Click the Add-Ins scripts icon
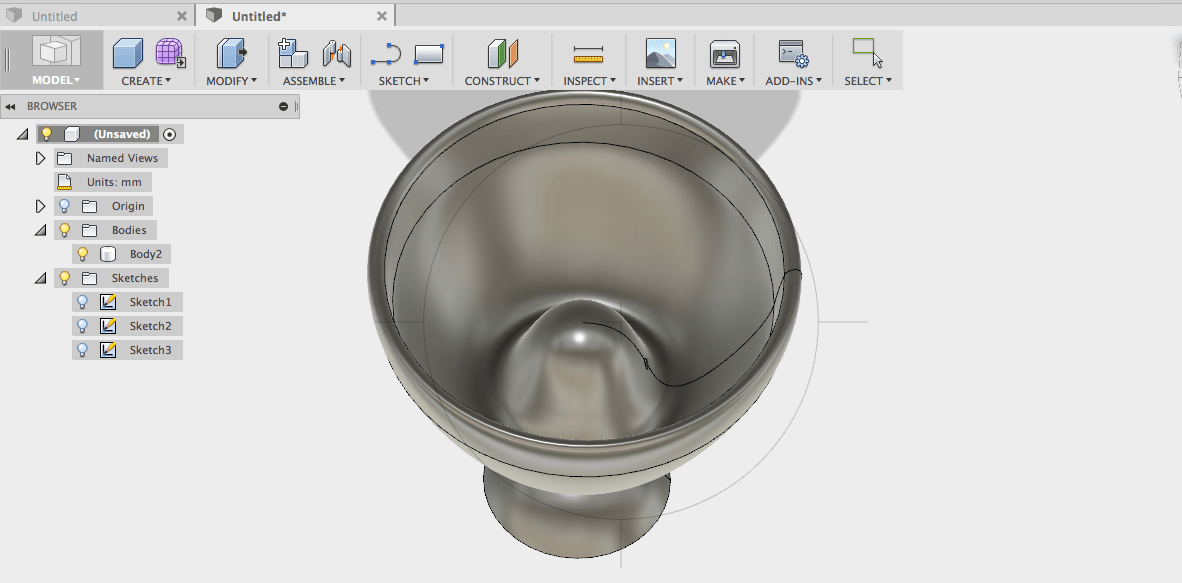The width and height of the screenshot is (1182, 583). 793,54
